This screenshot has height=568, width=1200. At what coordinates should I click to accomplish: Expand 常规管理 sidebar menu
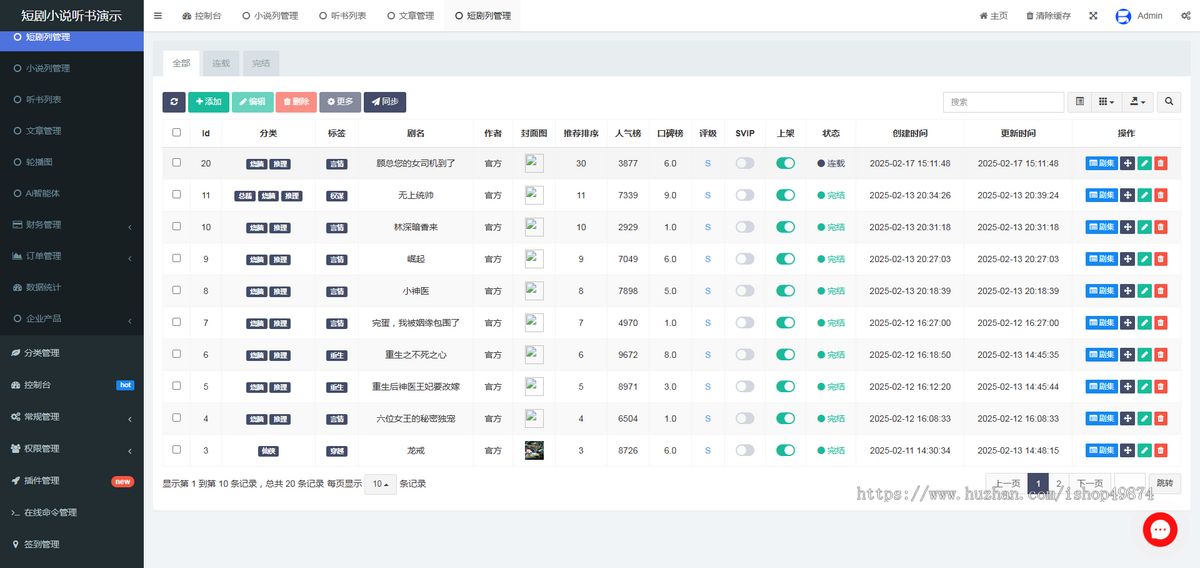[x=72, y=417]
